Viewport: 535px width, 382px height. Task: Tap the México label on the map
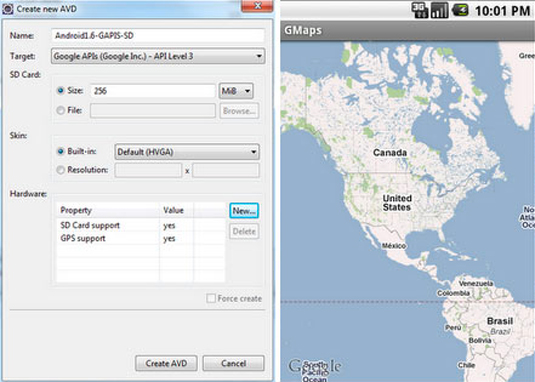point(394,246)
